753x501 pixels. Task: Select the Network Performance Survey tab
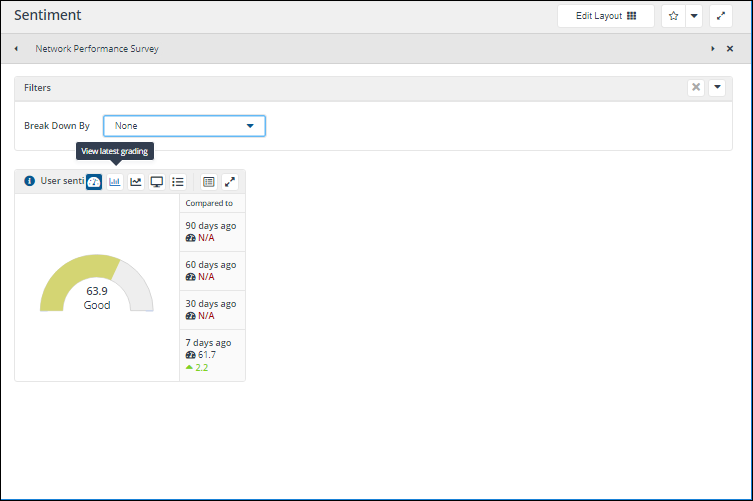click(97, 48)
